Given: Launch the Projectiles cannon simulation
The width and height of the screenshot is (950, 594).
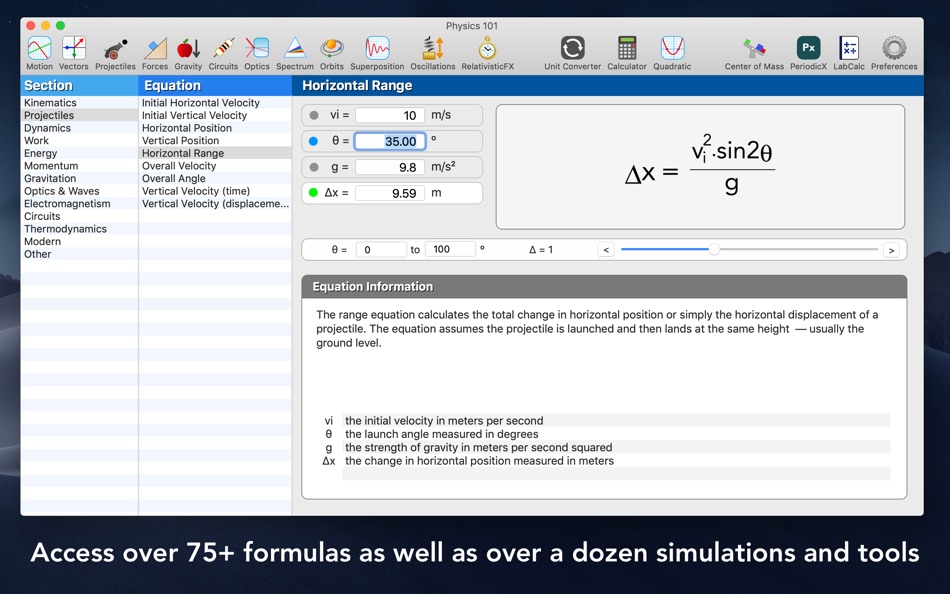Looking at the screenshot, I should click(x=115, y=53).
